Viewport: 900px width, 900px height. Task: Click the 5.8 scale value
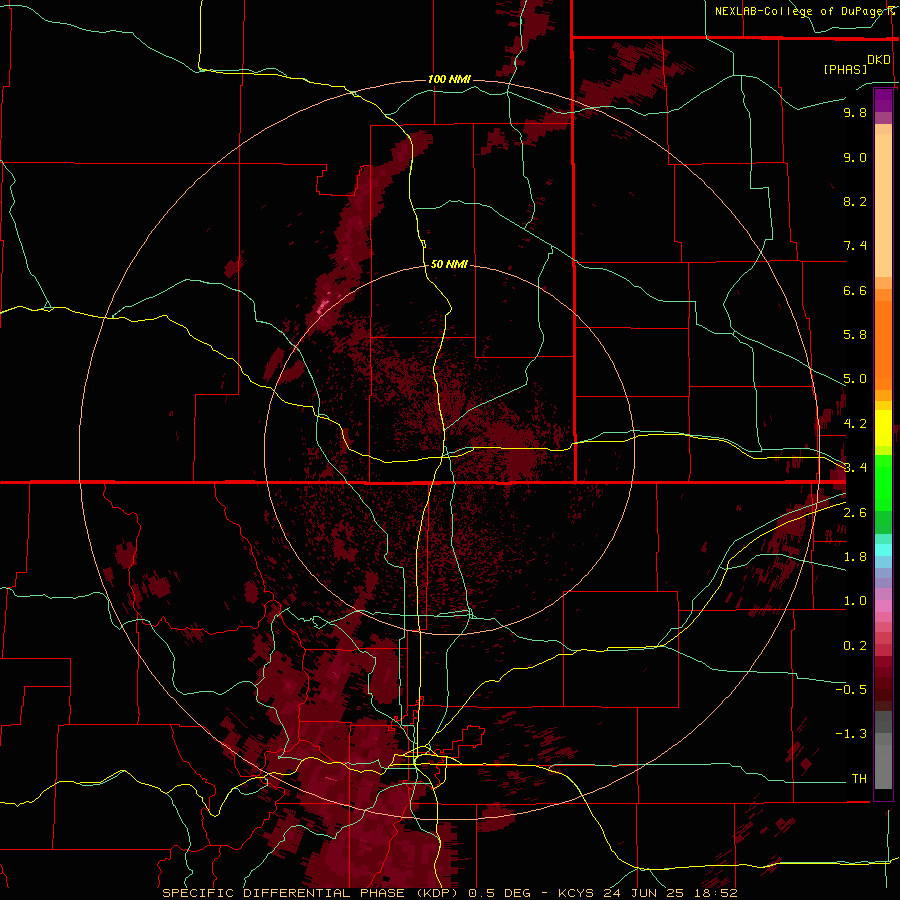[x=855, y=335]
